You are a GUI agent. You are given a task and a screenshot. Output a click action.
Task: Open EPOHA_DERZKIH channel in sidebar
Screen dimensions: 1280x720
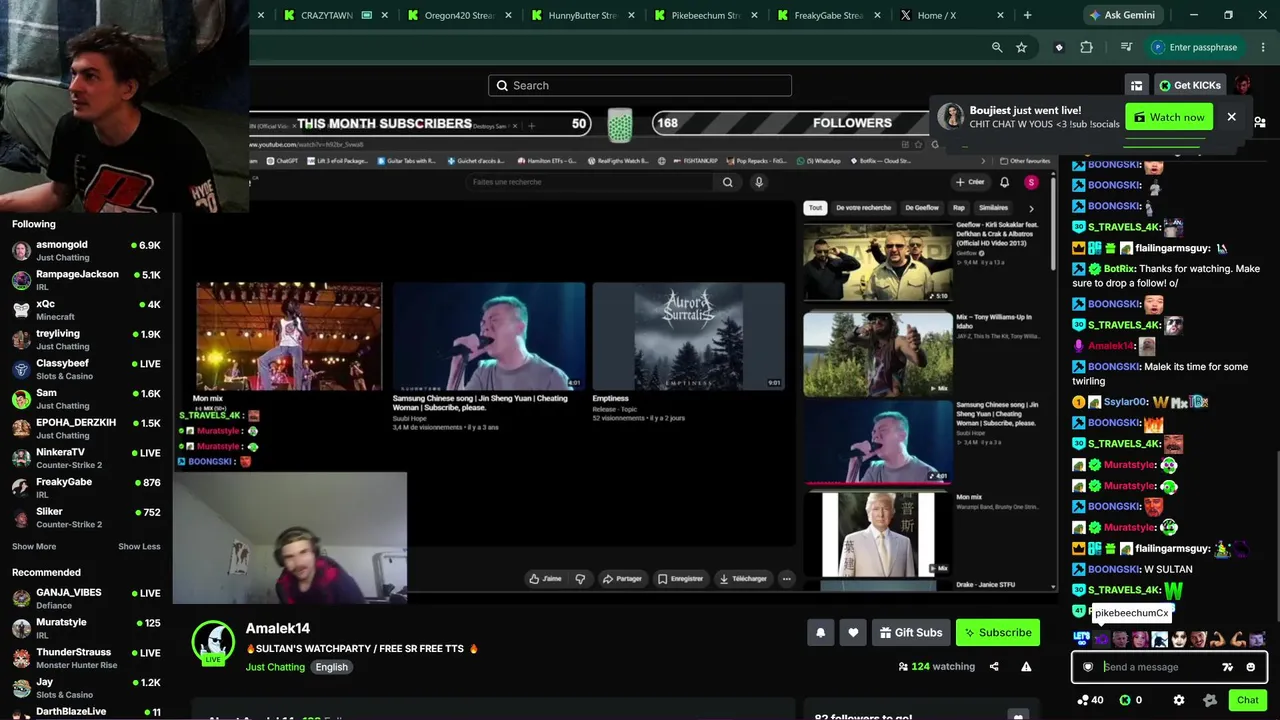tap(86, 428)
